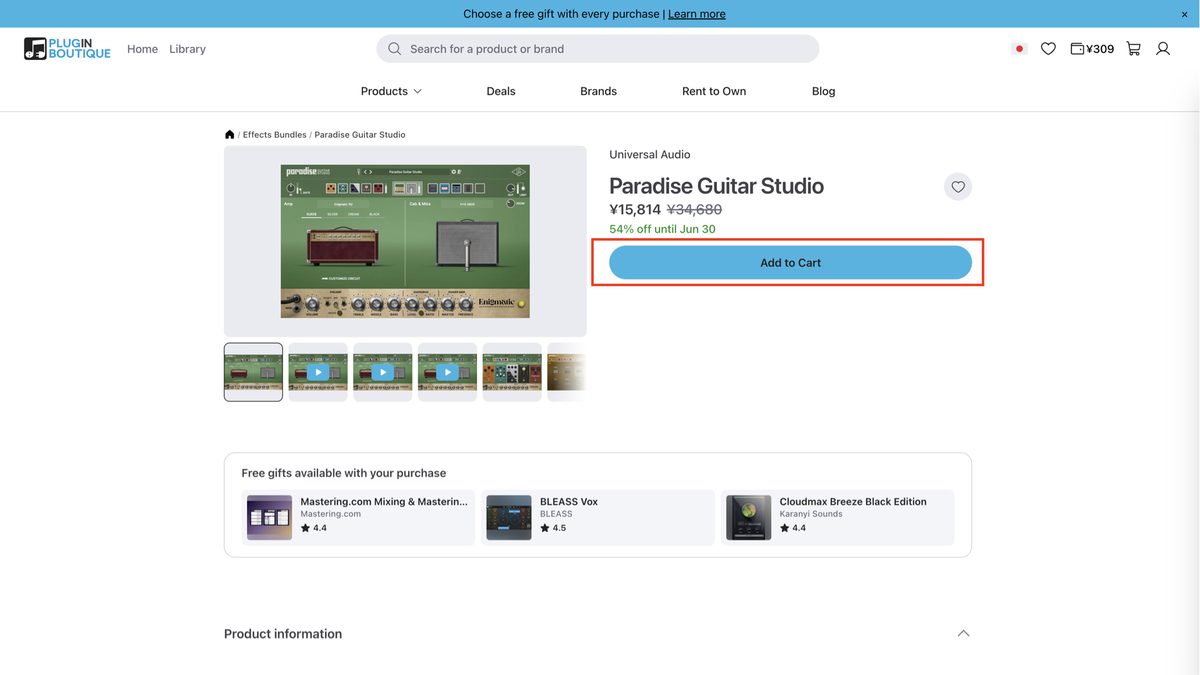Click the 54% off until Jun 30 text
Viewport: 1200px width, 675px height.
[x=662, y=229]
